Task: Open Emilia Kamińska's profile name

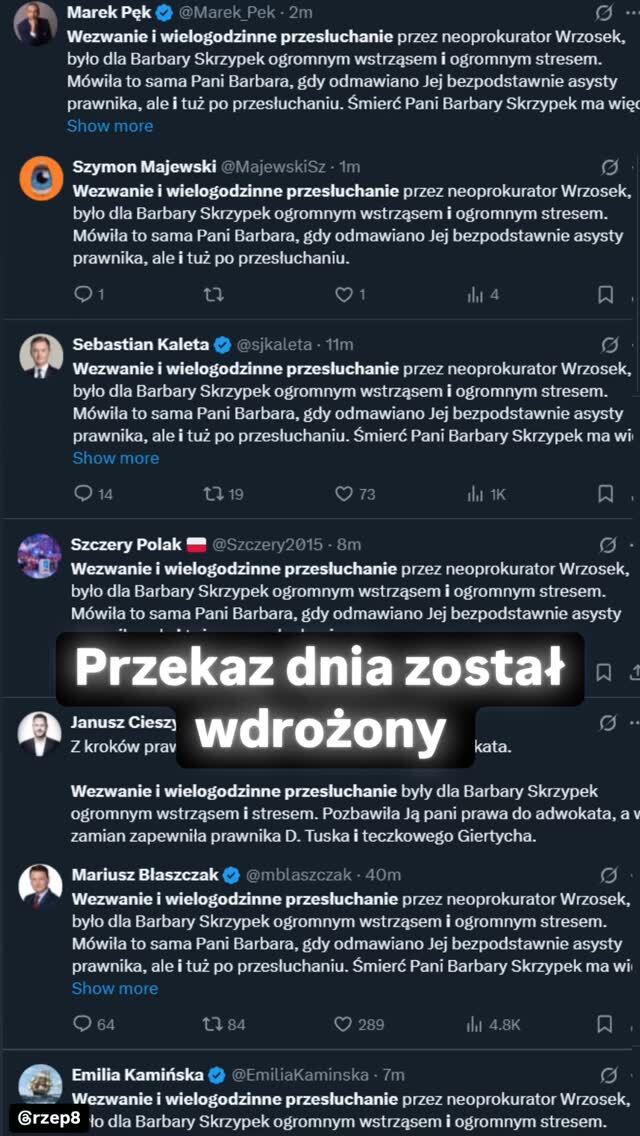Action: [x=138, y=1075]
